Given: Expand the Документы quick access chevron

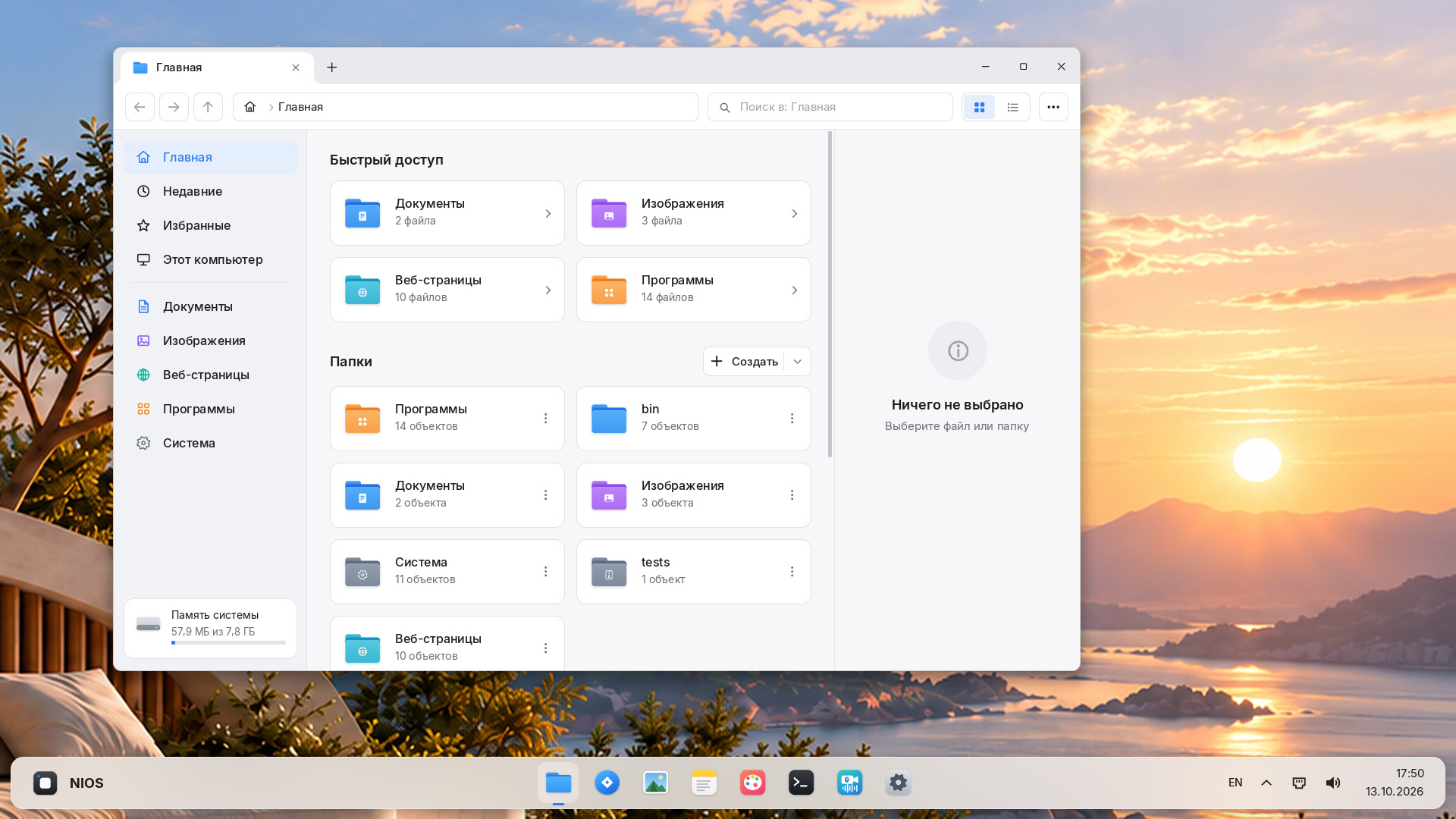Looking at the screenshot, I should (x=548, y=214).
